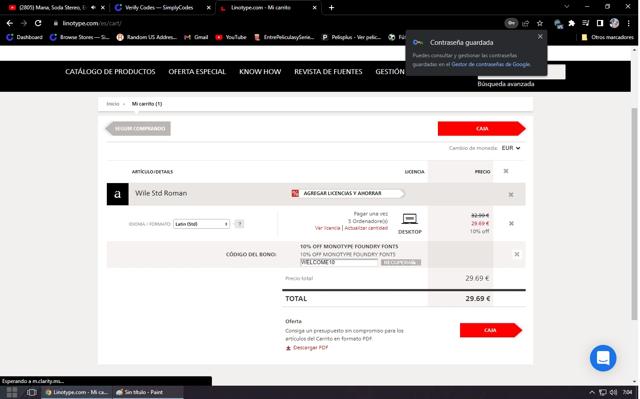This screenshot has height=399, width=640.
Task: Open the Windows Start button
Action: click(12, 392)
